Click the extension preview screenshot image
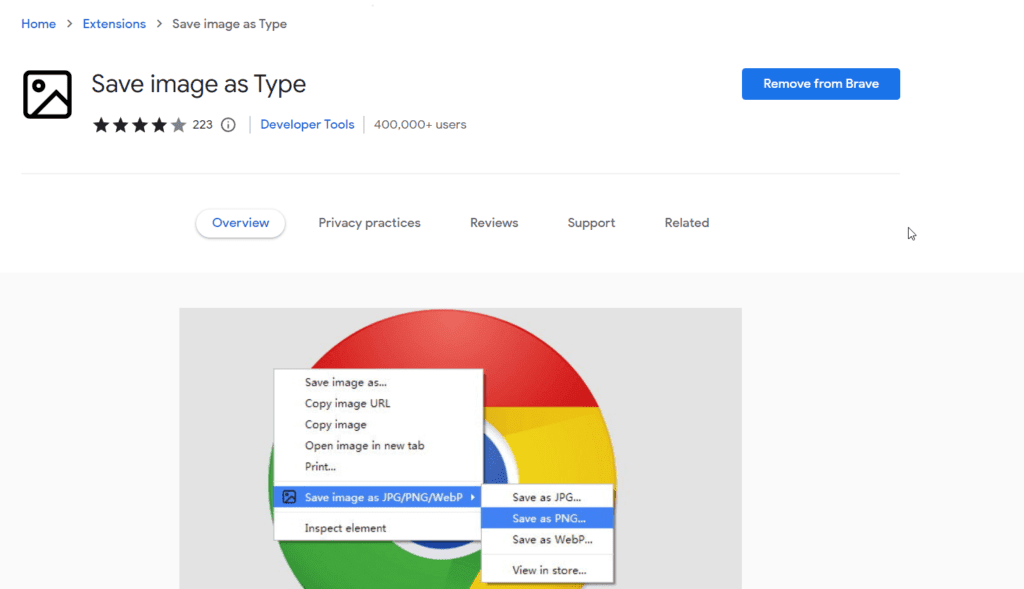1024x589 pixels. pyautogui.click(x=460, y=449)
